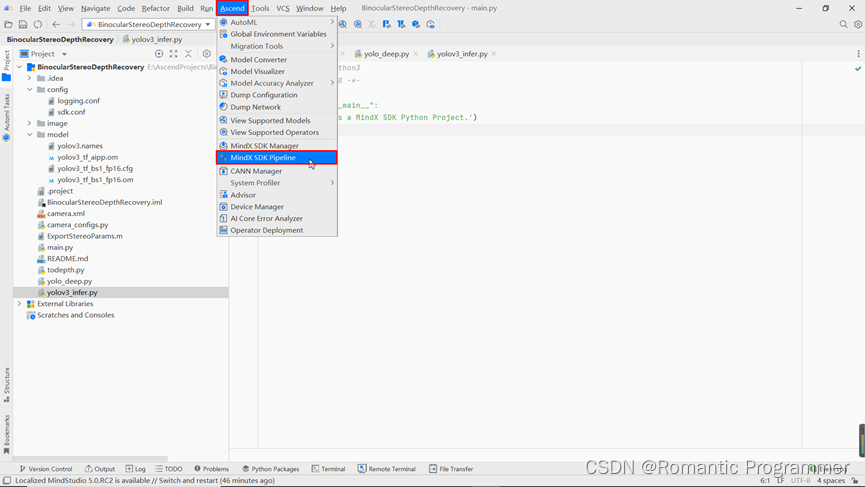This screenshot has height=487, width=865.
Task: Open System Profiler submenu
Action: point(277,183)
